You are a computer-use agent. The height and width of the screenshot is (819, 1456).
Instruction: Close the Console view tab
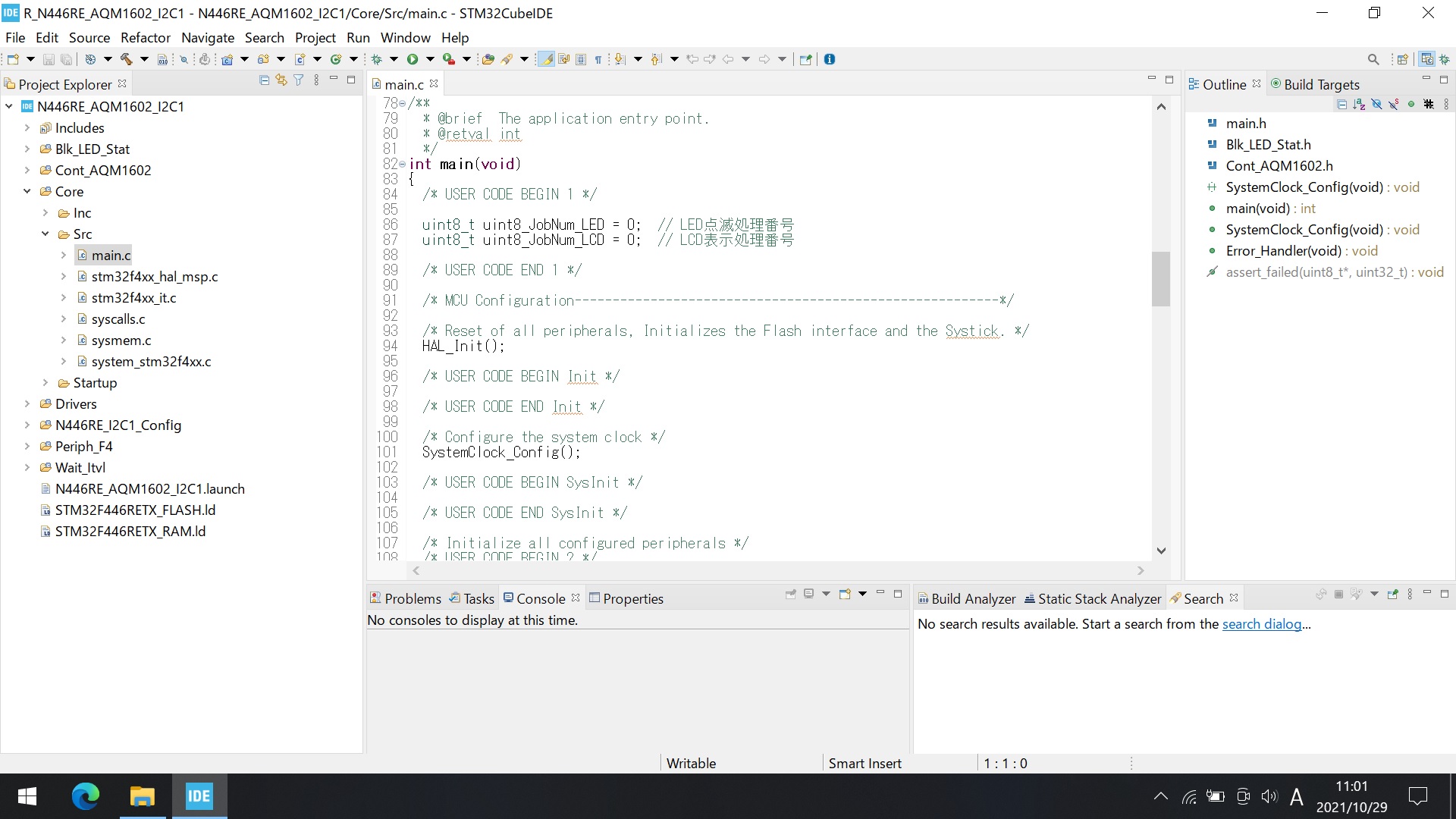(x=576, y=598)
